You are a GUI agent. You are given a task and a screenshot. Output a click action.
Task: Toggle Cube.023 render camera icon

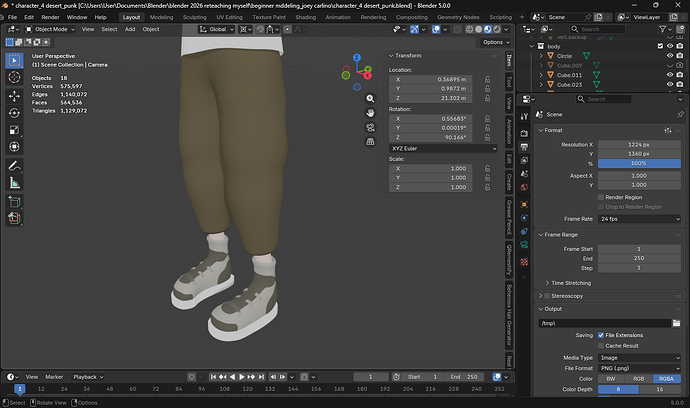[x=680, y=85]
